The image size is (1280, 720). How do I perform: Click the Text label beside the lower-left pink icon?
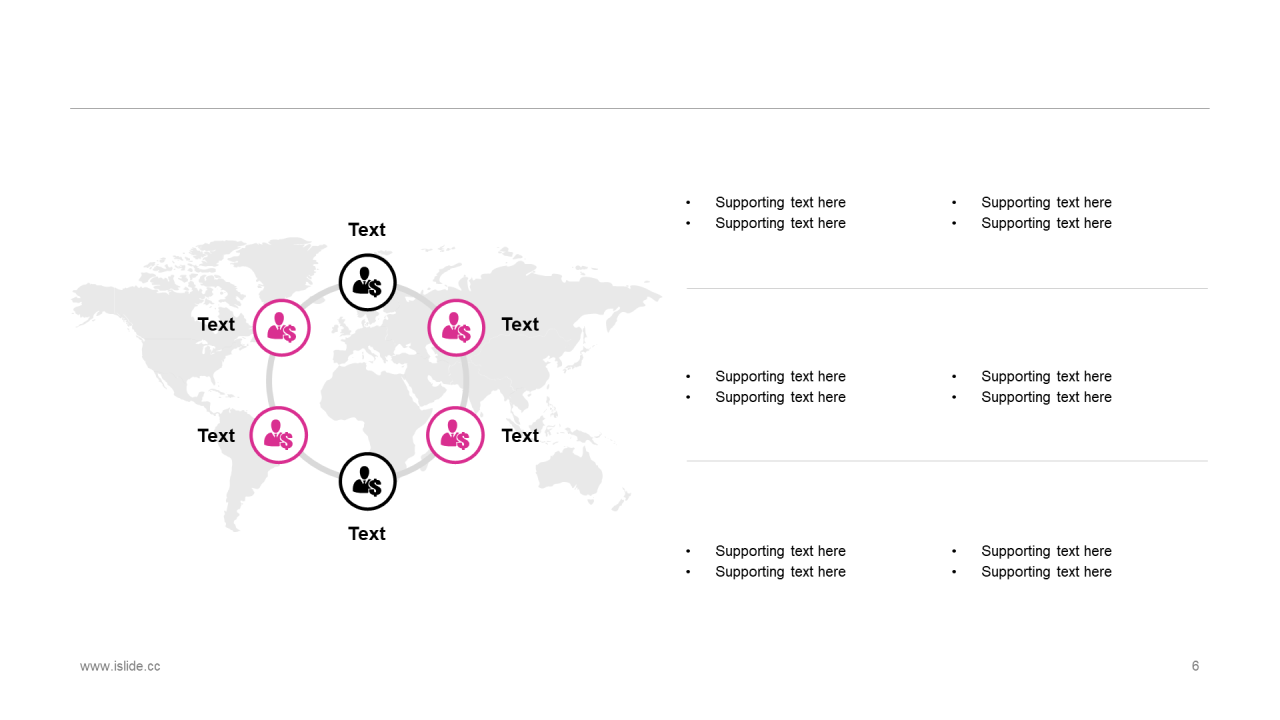(216, 436)
